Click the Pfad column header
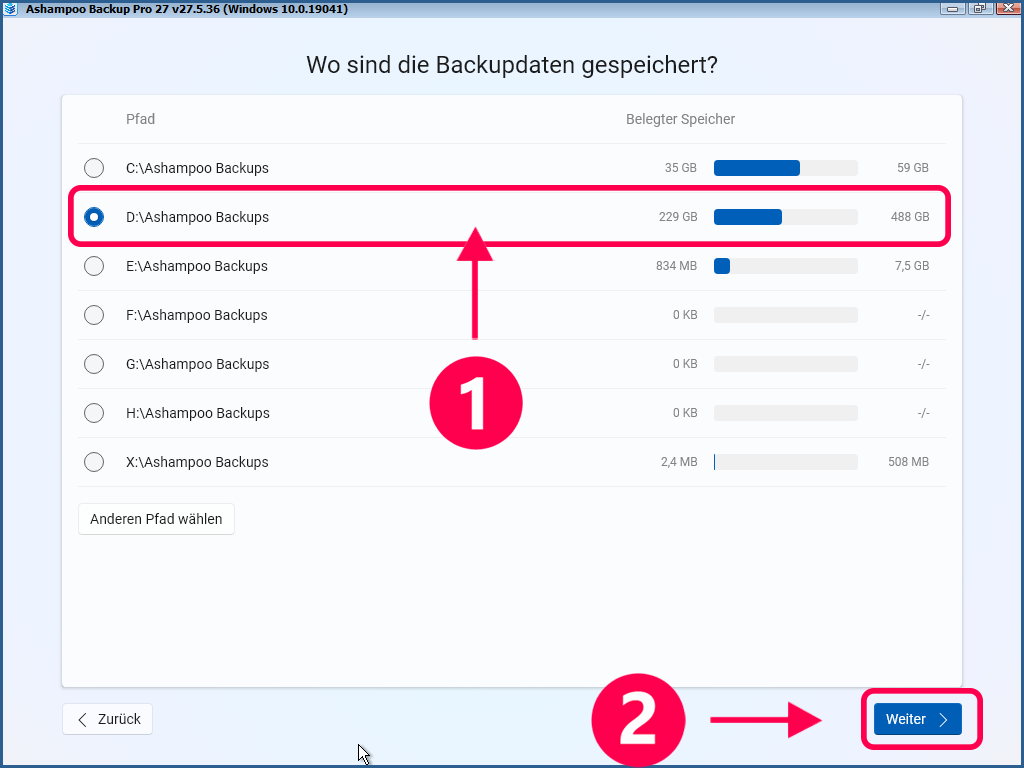The image size is (1024, 768). (140, 119)
